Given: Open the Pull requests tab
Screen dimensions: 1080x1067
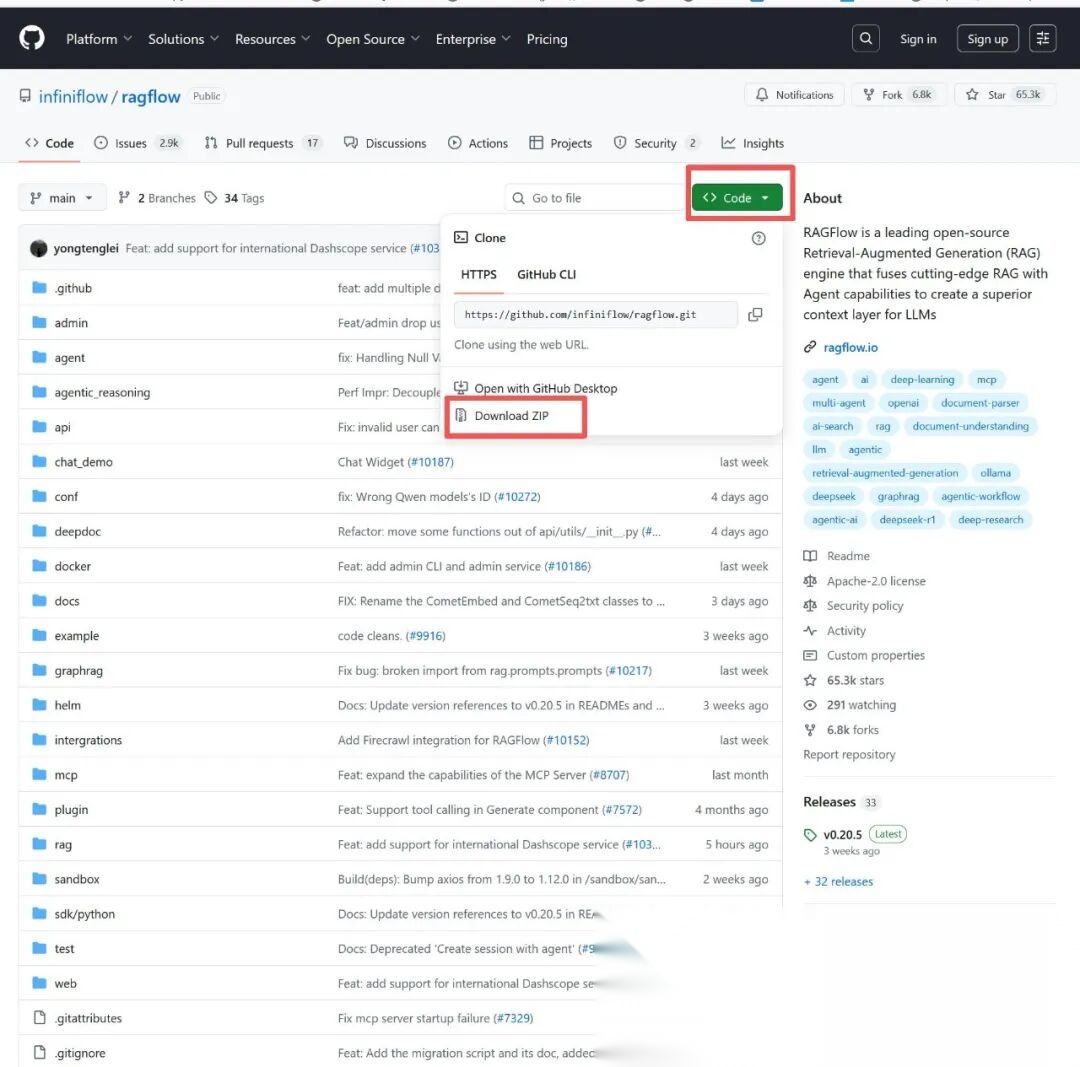Looking at the screenshot, I should (262, 143).
